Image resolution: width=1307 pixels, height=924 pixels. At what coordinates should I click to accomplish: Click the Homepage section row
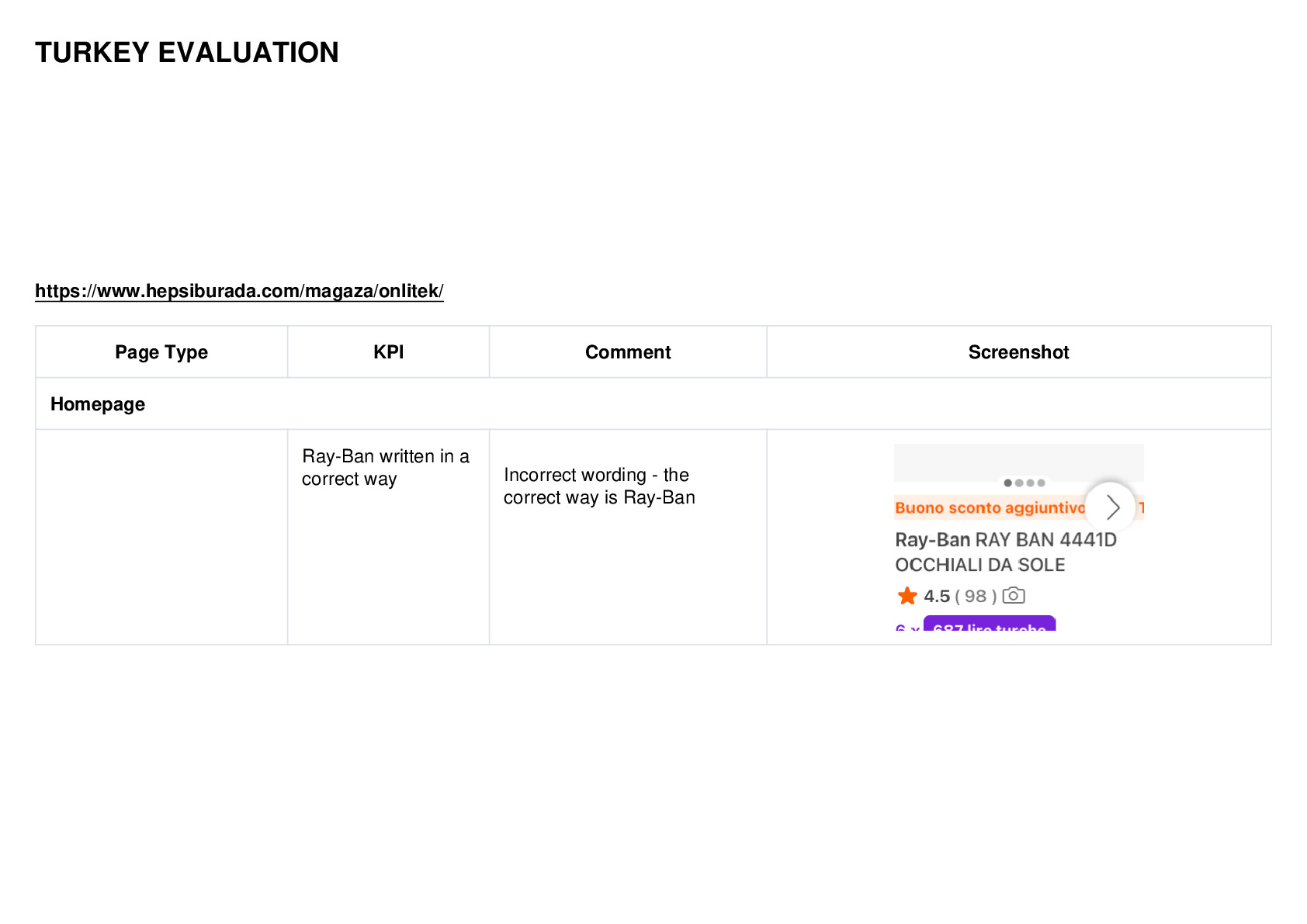(x=653, y=404)
